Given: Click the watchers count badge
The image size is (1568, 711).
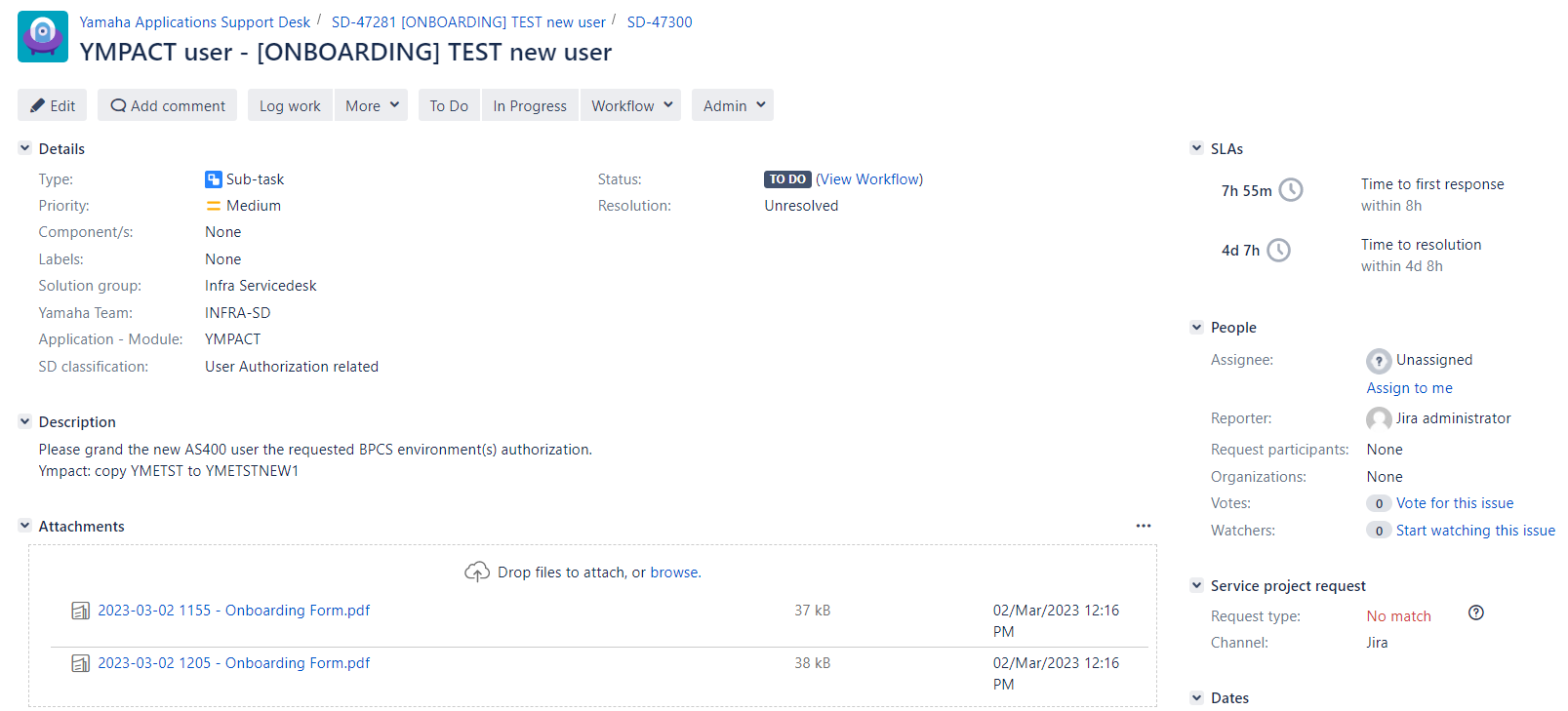Looking at the screenshot, I should point(1379,531).
